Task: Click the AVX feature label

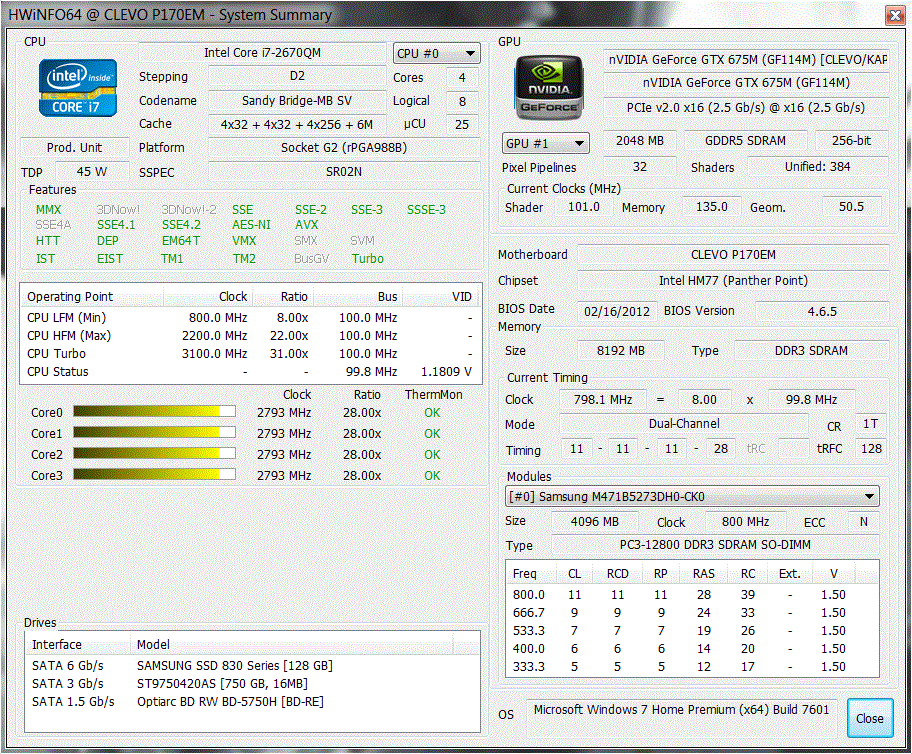Action: (307, 225)
